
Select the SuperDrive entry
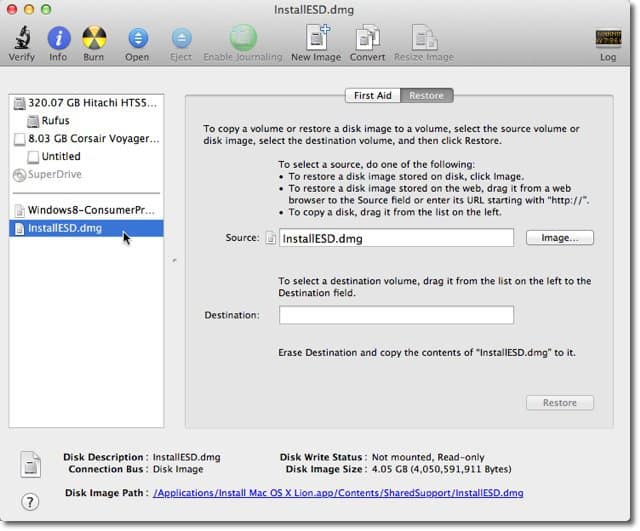click(x=87, y=174)
